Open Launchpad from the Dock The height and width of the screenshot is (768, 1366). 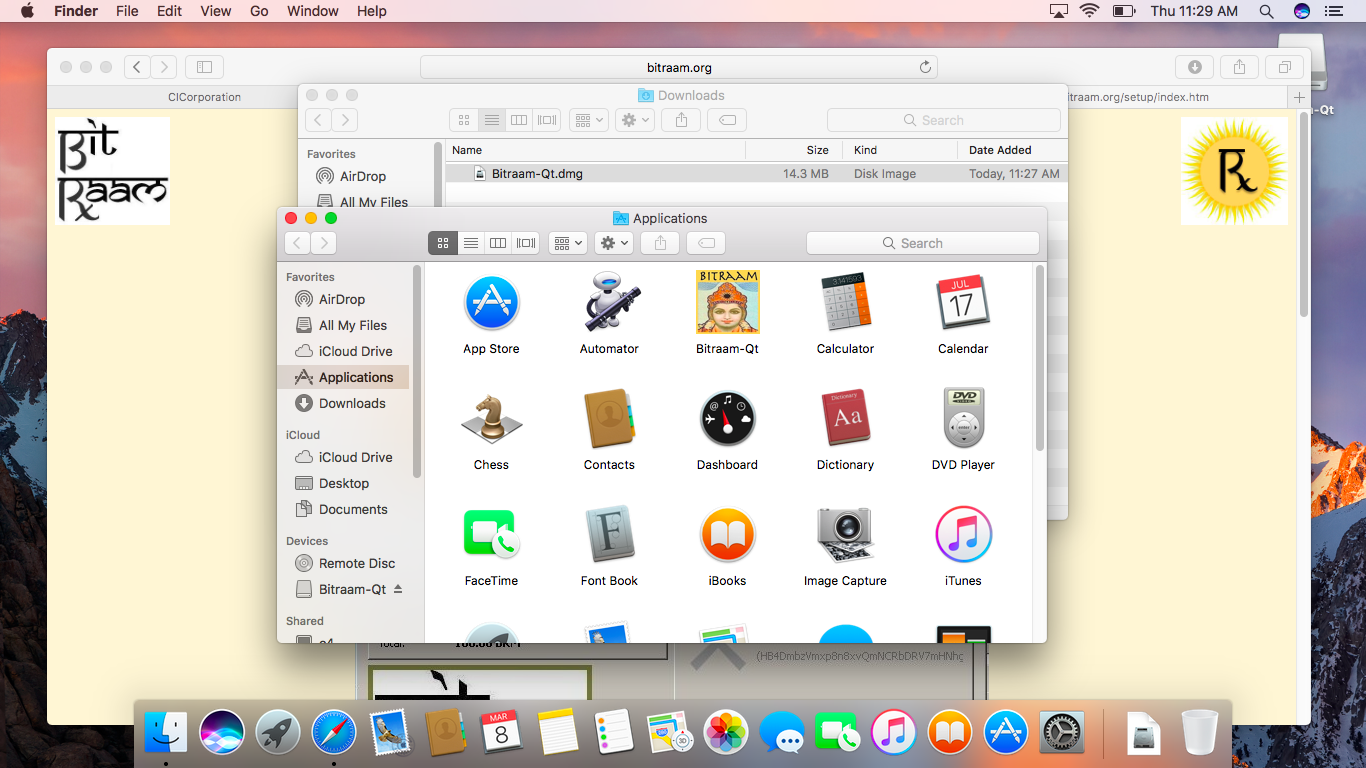[278, 732]
